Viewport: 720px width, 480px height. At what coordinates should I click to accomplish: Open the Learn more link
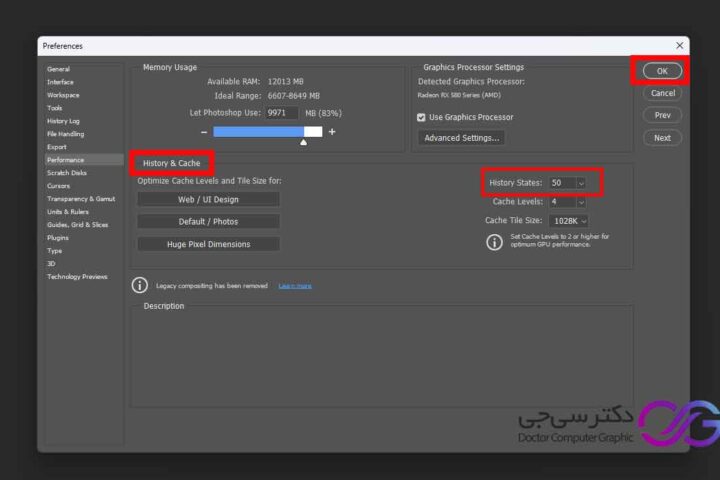click(x=295, y=286)
